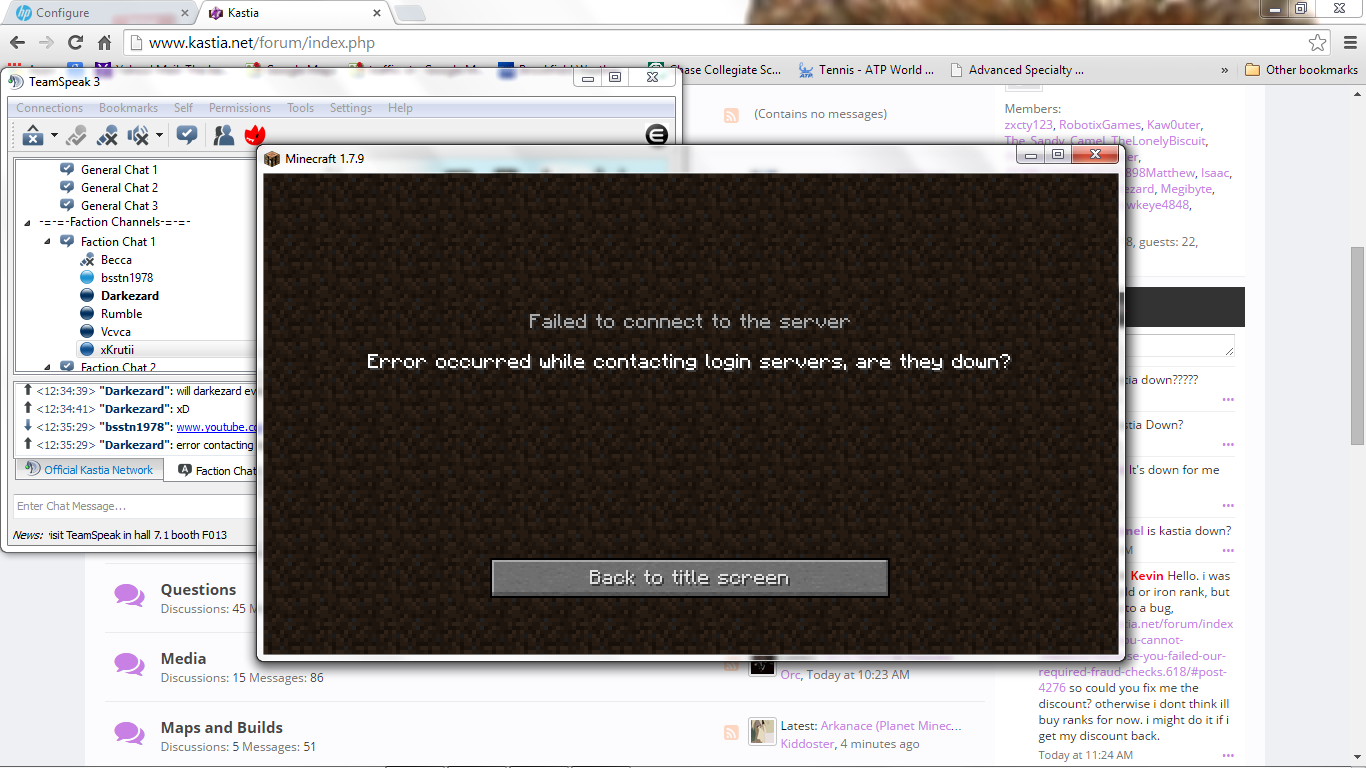1366x768 pixels.
Task: Select the General Chat 2 channel
Action: pos(119,188)
